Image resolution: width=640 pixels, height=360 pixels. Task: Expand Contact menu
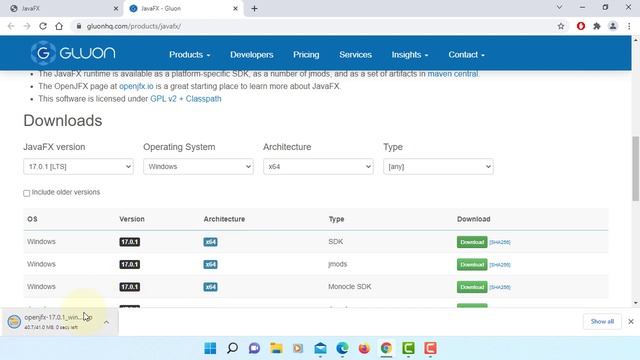466,55
